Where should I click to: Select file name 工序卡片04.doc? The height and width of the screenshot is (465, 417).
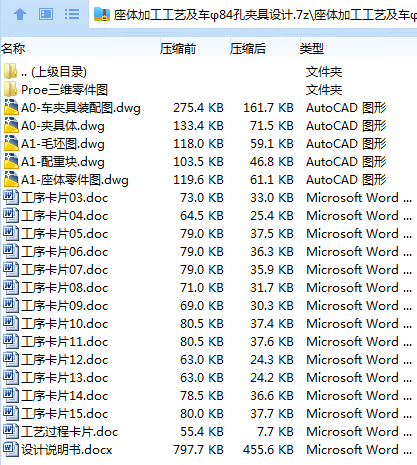pos(65,216)
